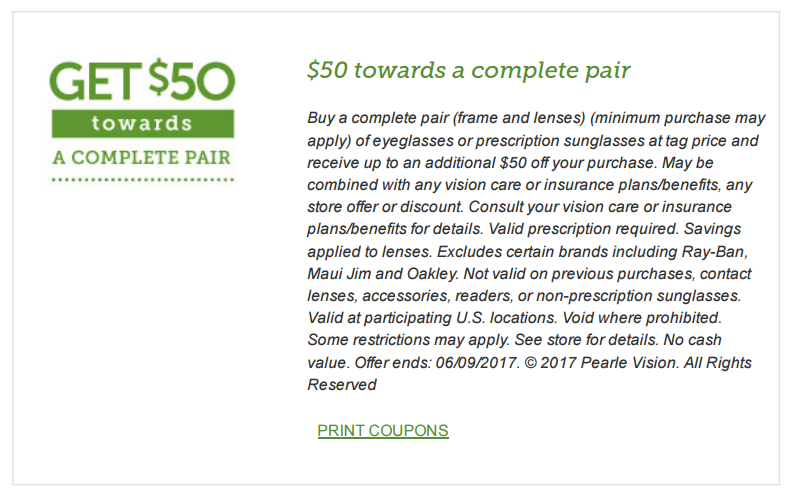Click the 'No cash value' text
The width and height of the screenshot is (790, 500).
click(514, 351)
